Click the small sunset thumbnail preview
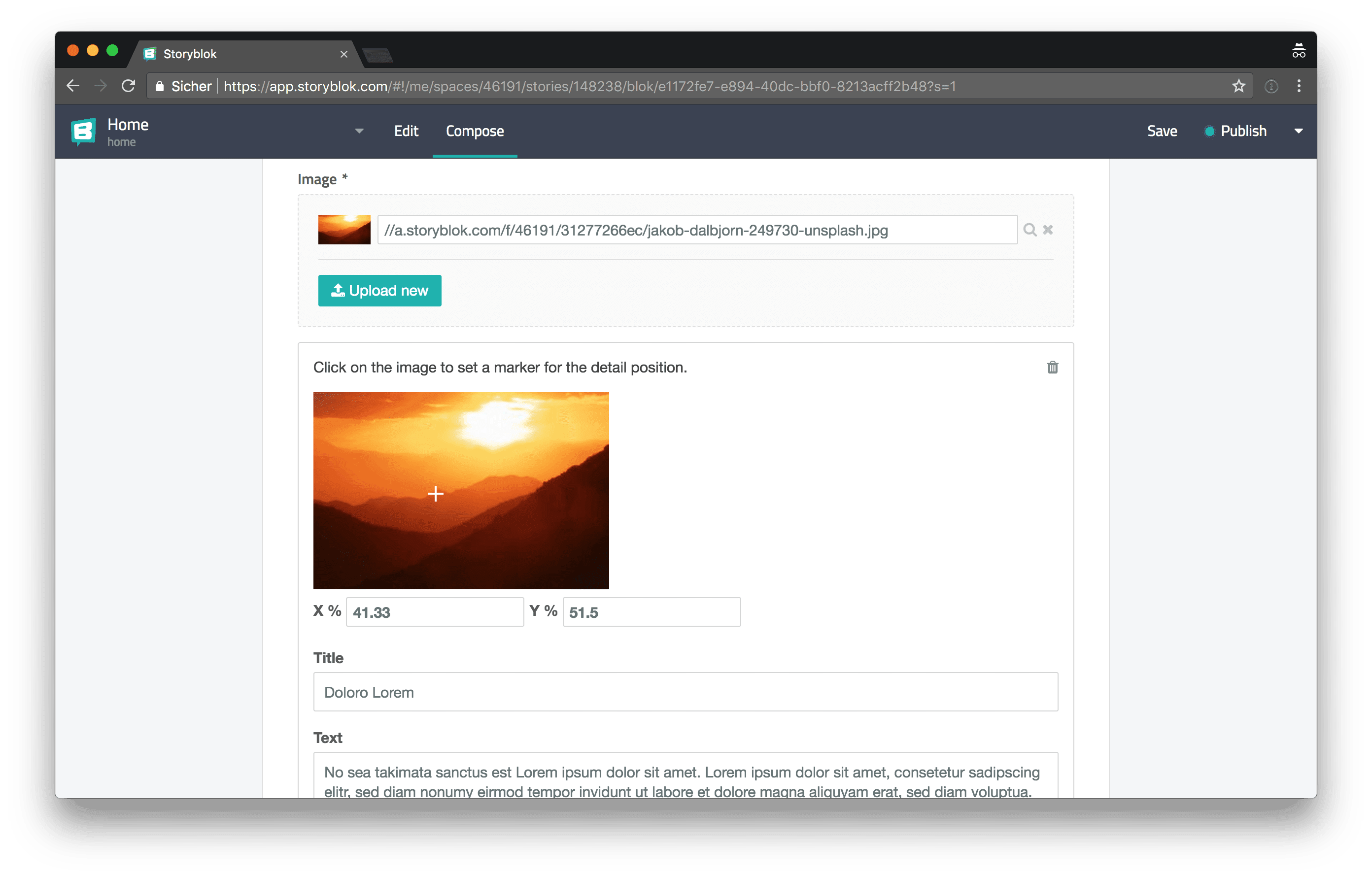This screenshot has width=1372, height=877. click(x=344, y=230)
